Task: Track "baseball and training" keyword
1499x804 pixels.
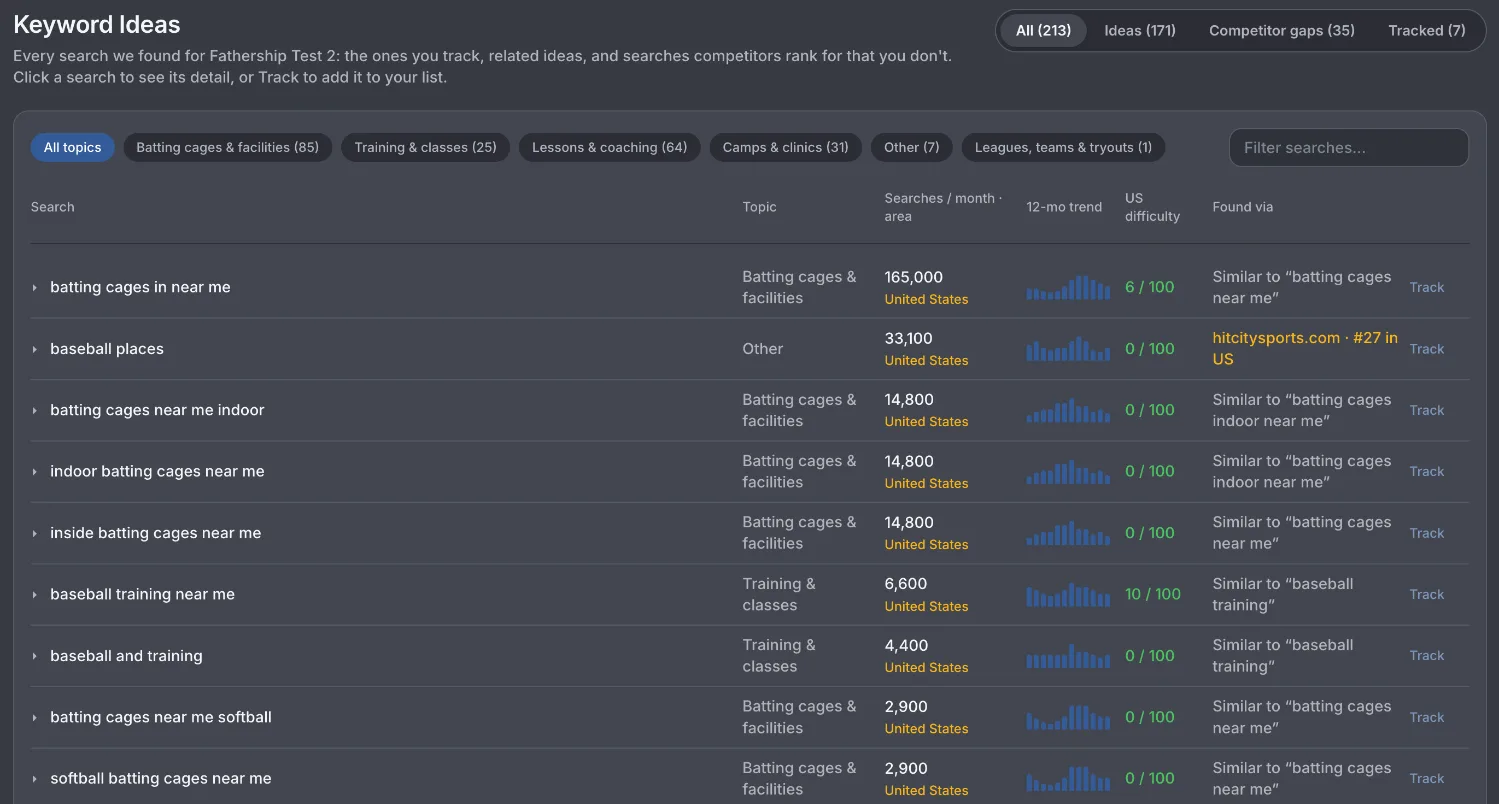Action: coord(1427,656)
